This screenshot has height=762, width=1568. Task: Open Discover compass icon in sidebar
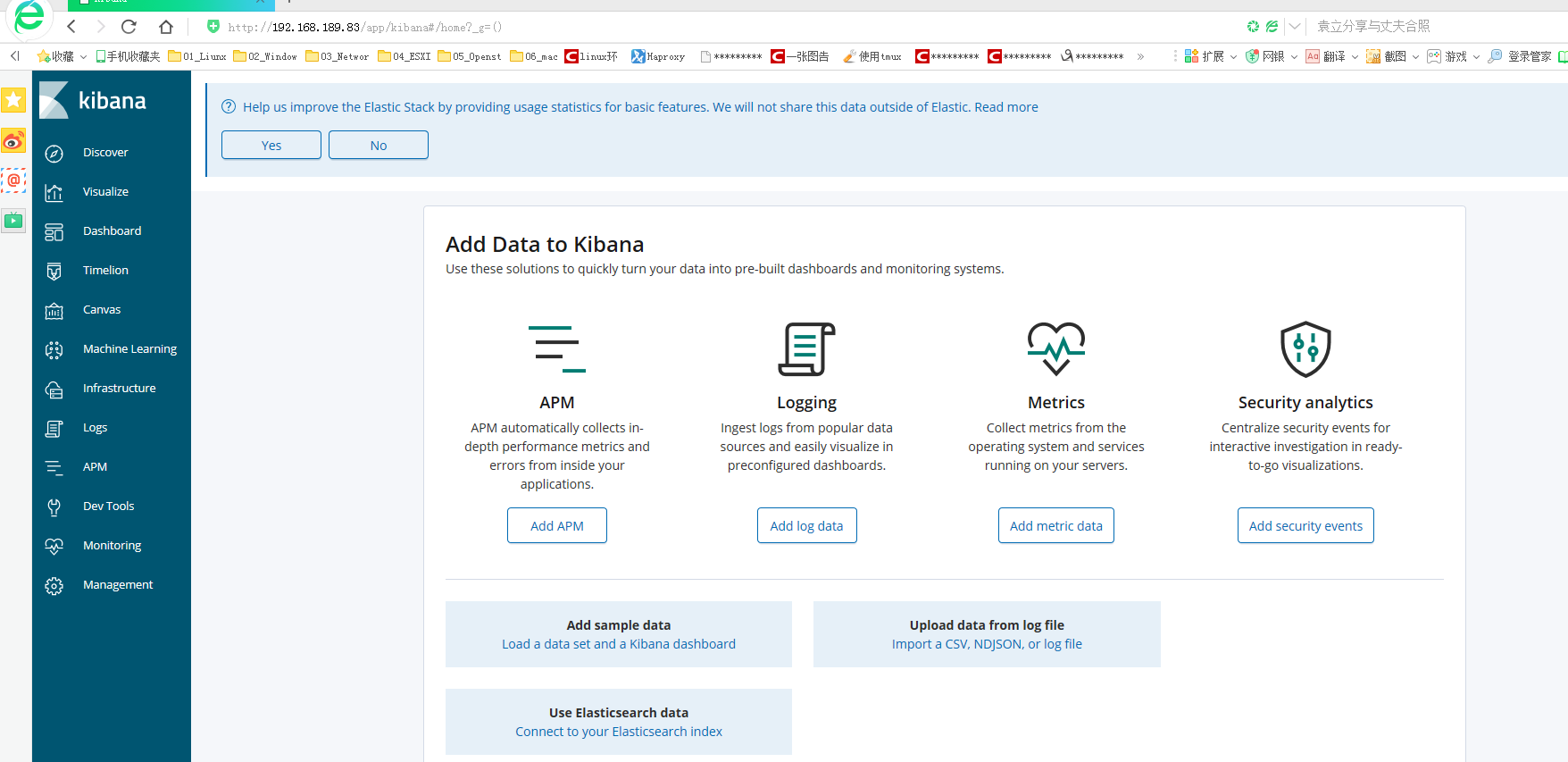(54, 154)
